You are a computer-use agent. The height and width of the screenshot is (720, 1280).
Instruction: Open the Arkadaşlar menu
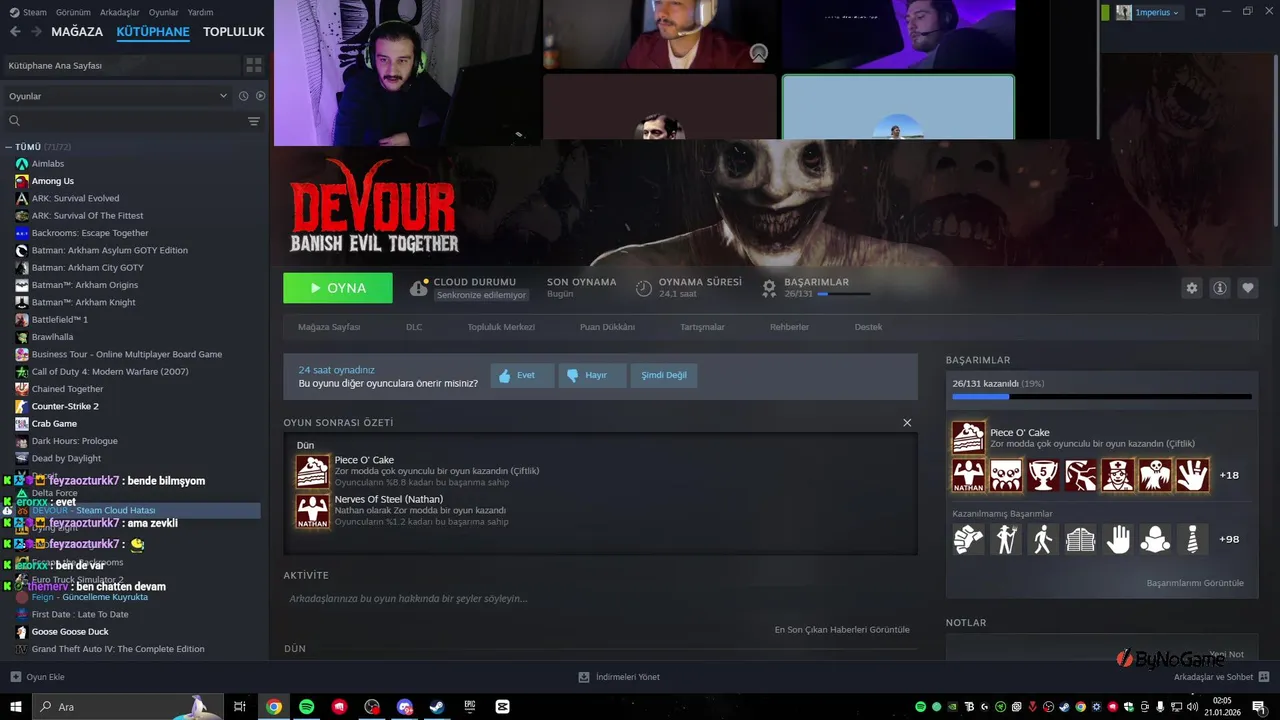(120, 12)
